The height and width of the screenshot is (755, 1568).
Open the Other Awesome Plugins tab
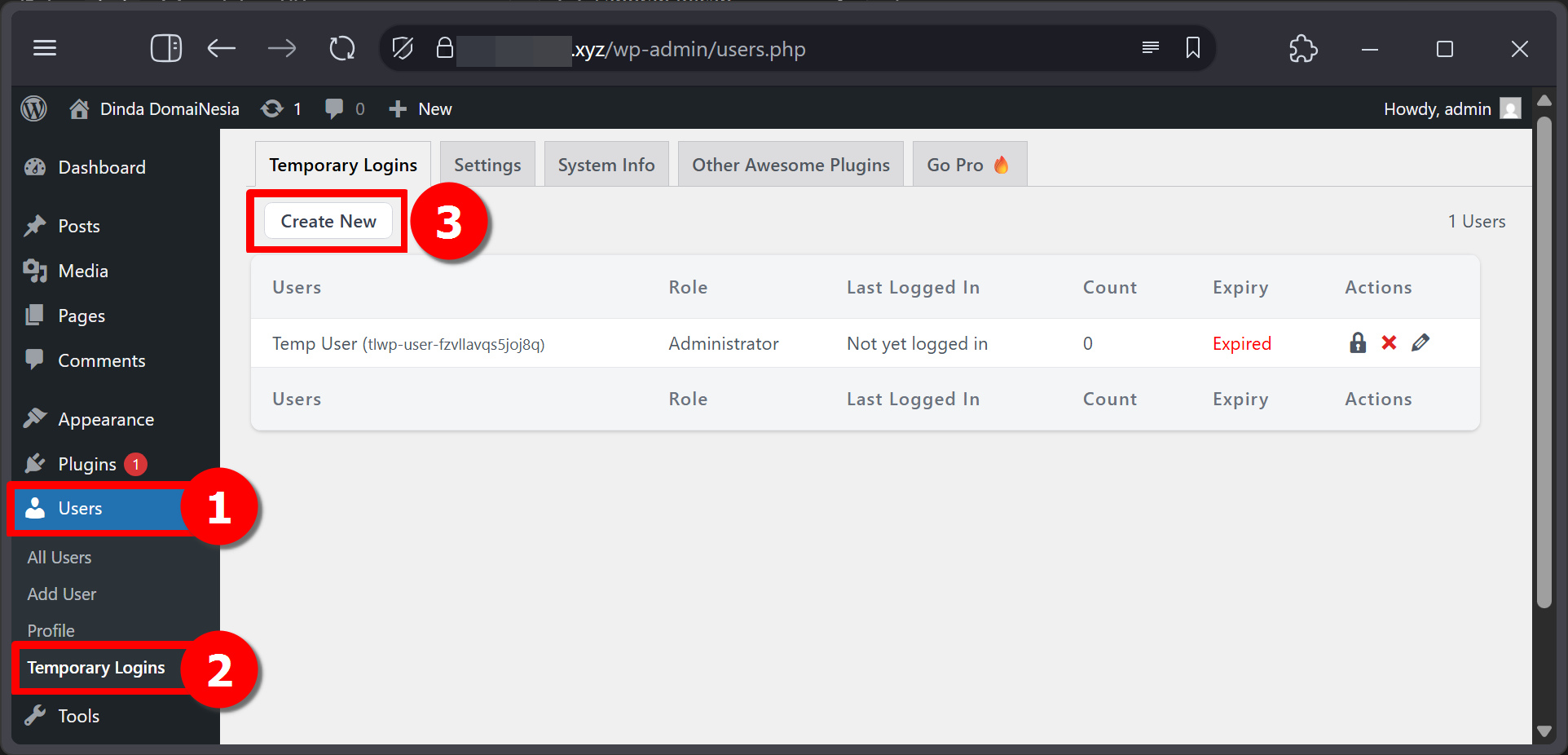point(791,165)
